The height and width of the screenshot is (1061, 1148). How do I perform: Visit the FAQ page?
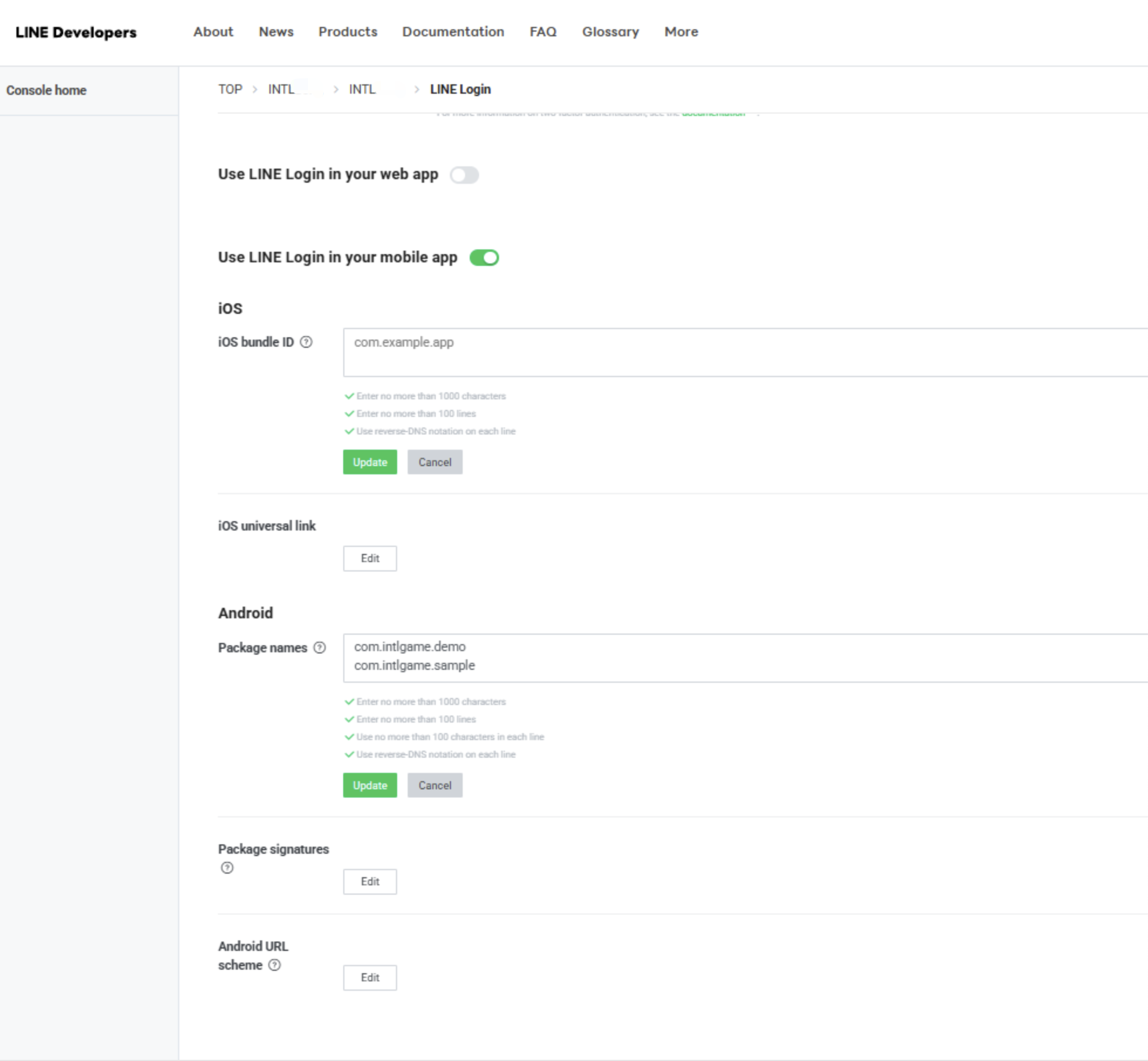point(543,32)
